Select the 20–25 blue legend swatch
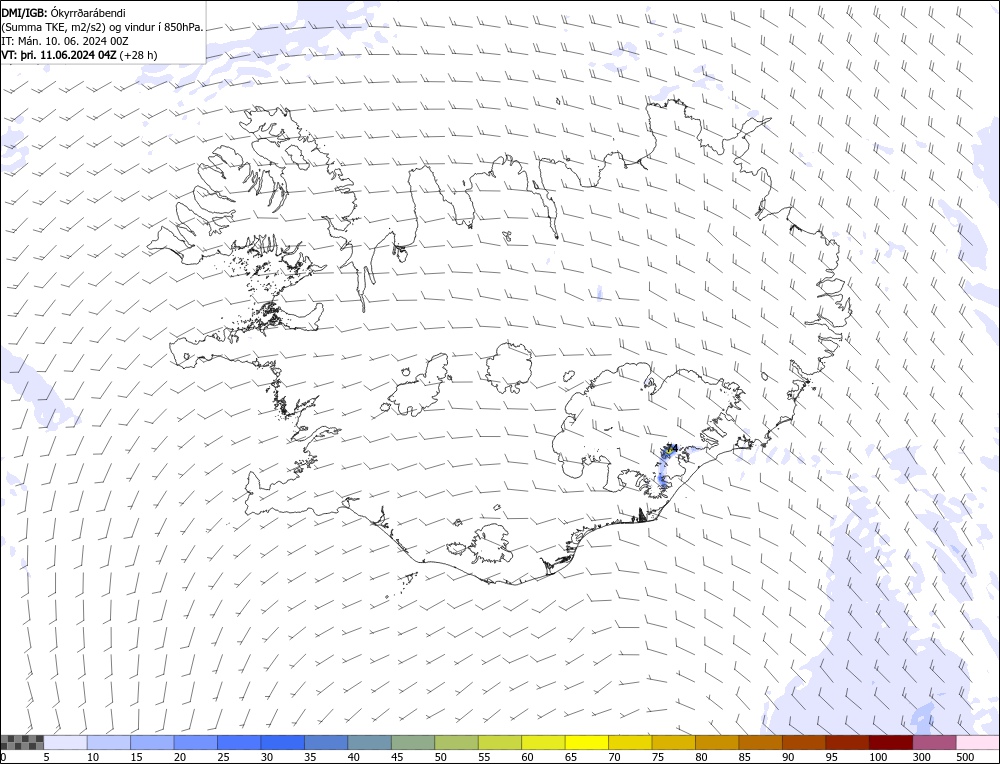Screen dimensions: 1000x764 (196, 742)
